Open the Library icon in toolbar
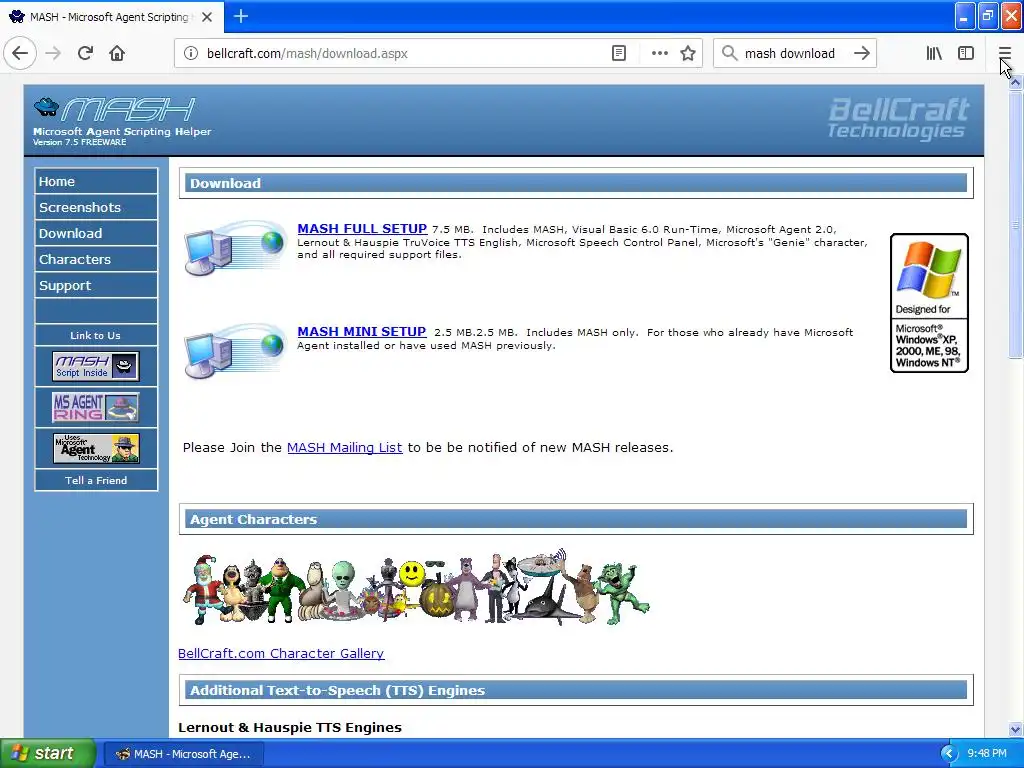1024x768 pixels. [x=934, y=54]
